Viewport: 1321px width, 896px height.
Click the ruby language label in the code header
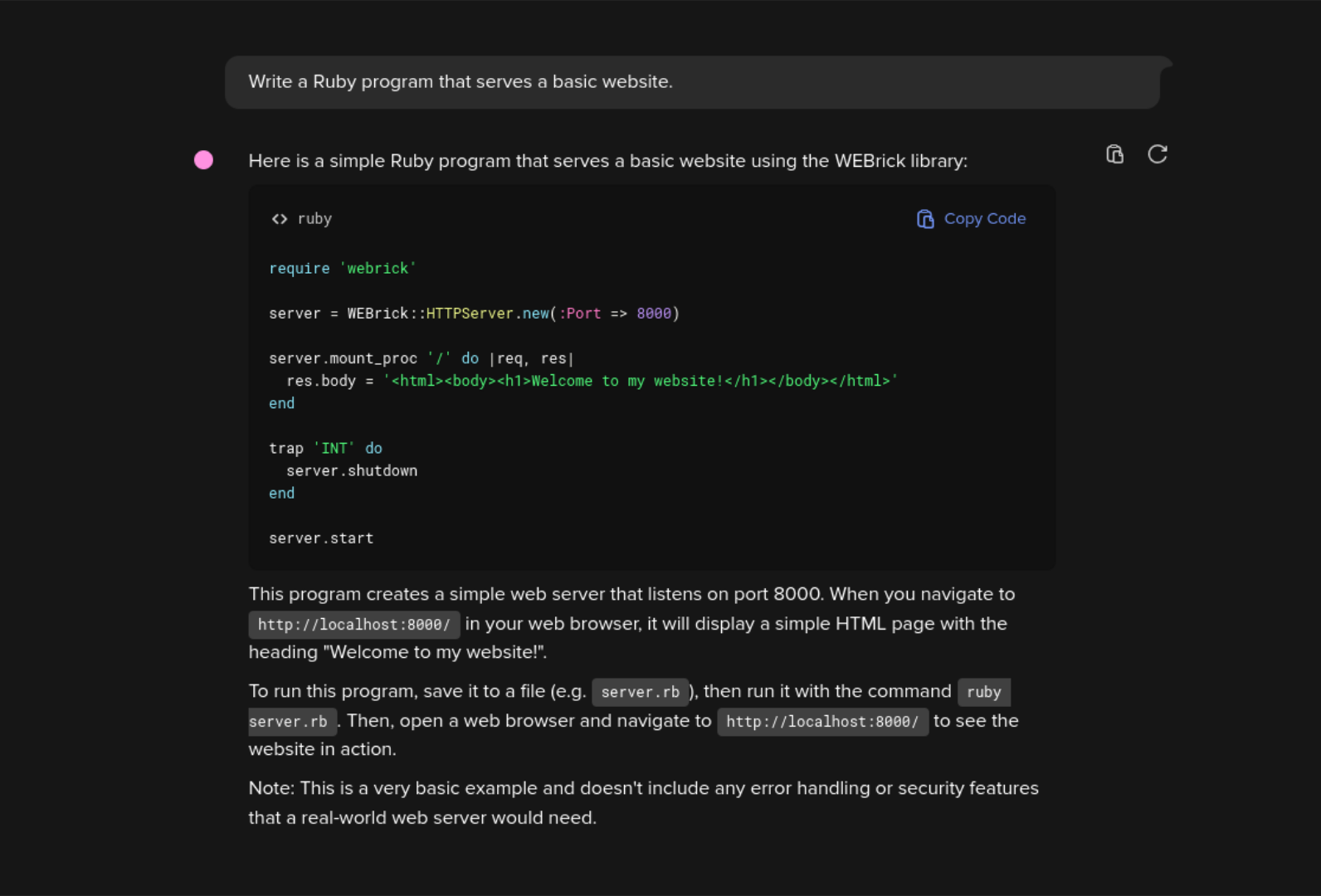point(314,219)
